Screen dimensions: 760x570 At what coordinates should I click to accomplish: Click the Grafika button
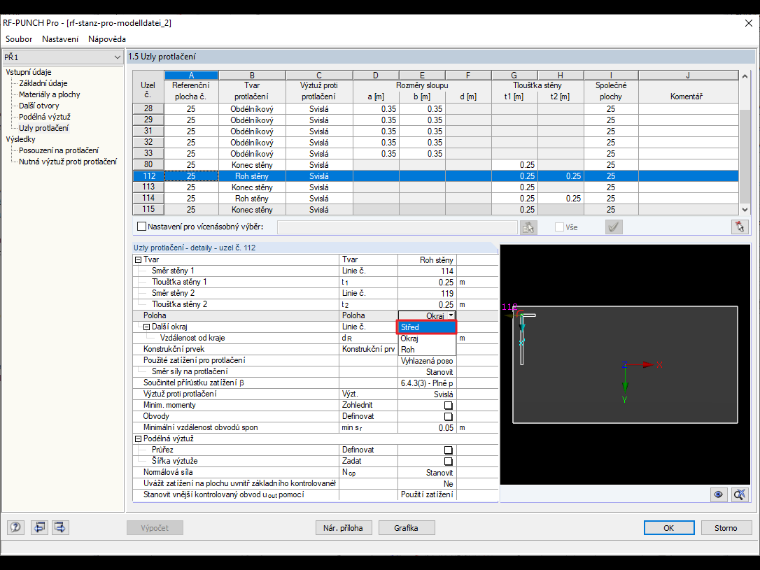tap(406, 528)
